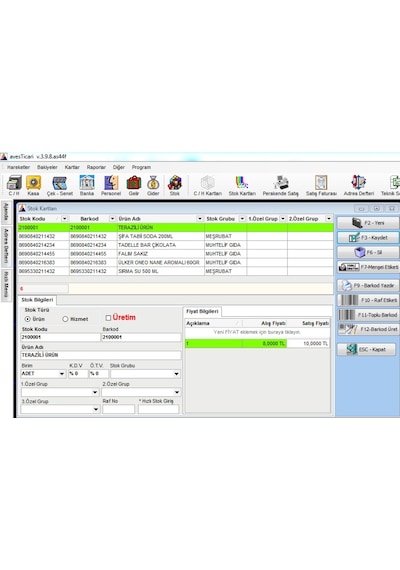Open the Gider money bag icon
This screenshot has height=570, width=400.
[153, 183]
